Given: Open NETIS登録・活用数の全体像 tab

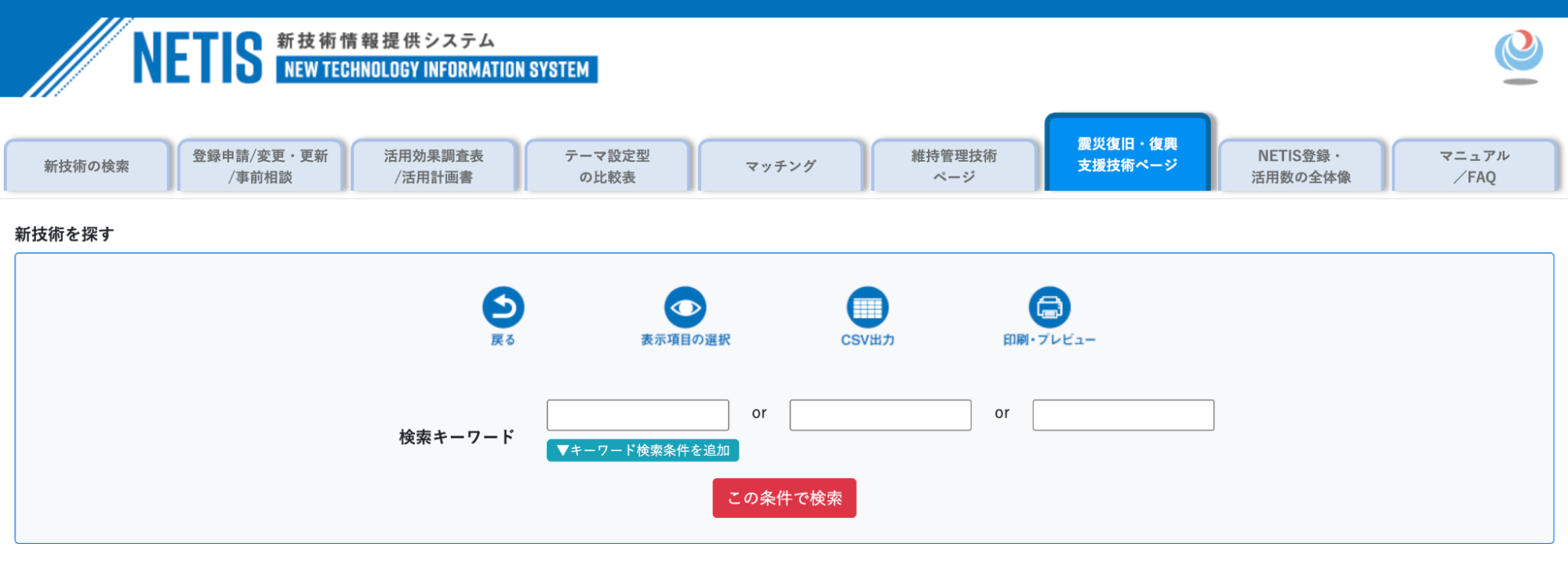Looking at the screenshot, I should tap(1301, 166).
